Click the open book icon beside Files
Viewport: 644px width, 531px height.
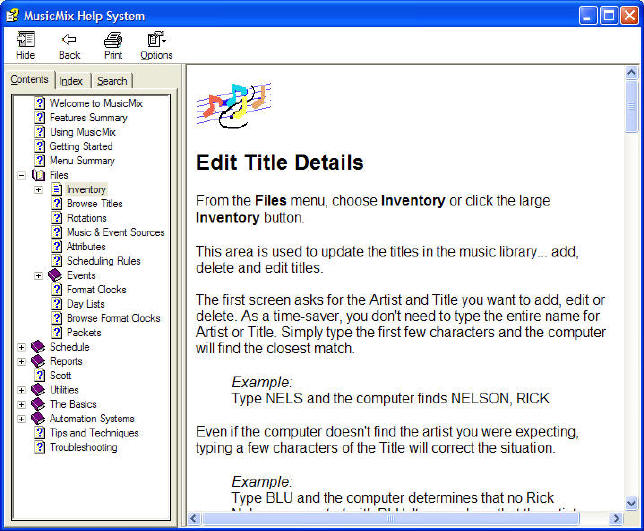click(x=39, y=175)
